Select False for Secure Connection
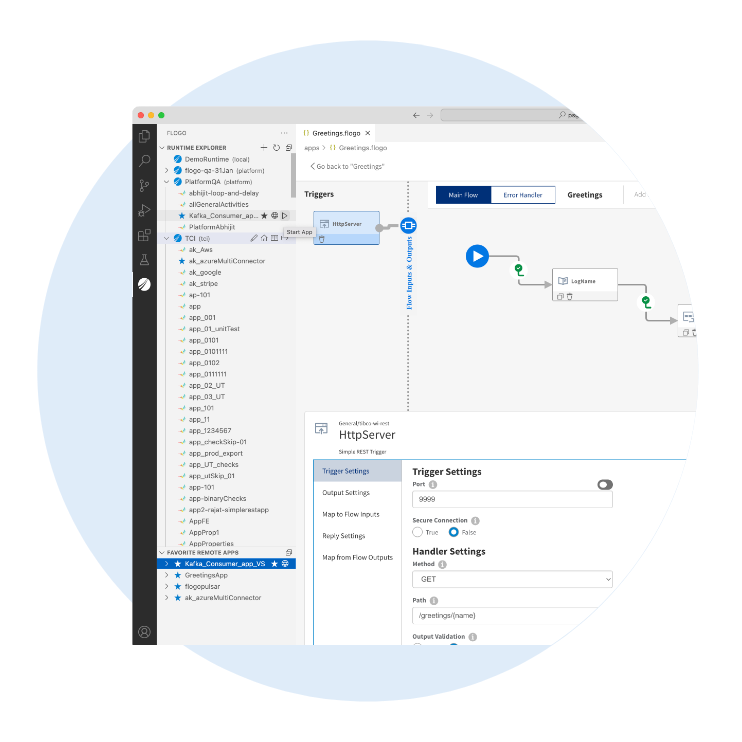This screenshot has width=742, height=742. pos(454,532)
